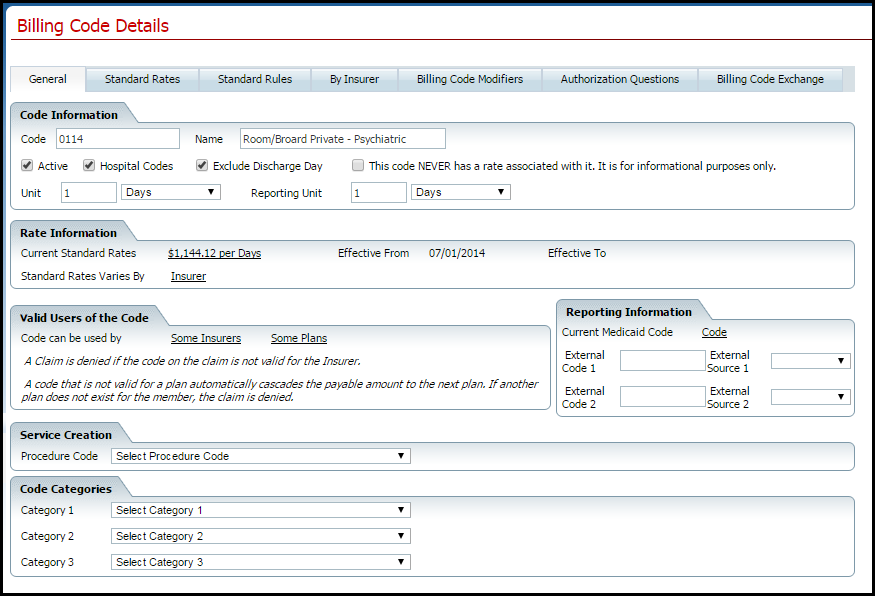Go to the By Insurer tab
The image size is (875, 596).
(354, 79)
